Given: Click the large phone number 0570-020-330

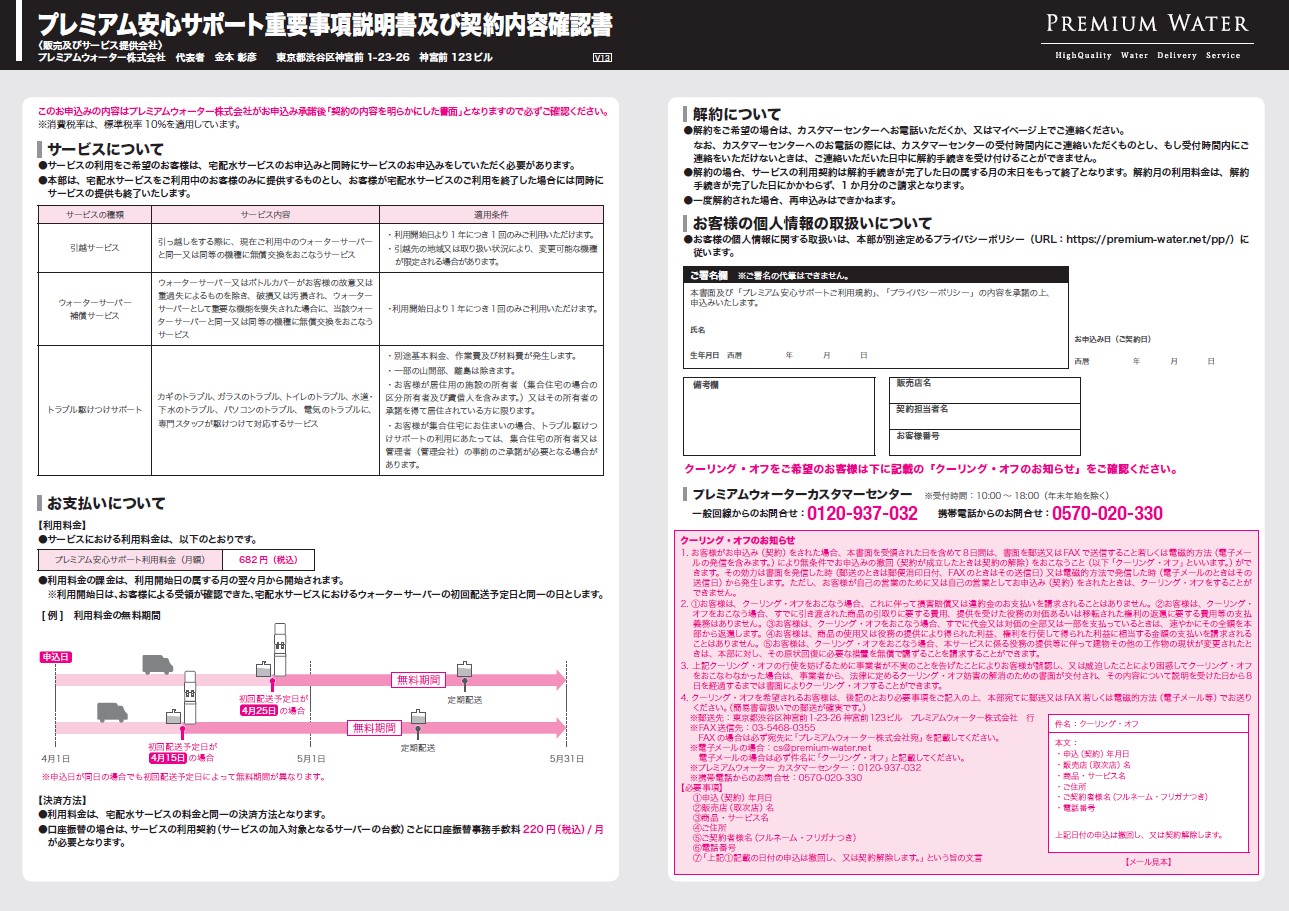Looking at the screenshot, I should 1107,514.
